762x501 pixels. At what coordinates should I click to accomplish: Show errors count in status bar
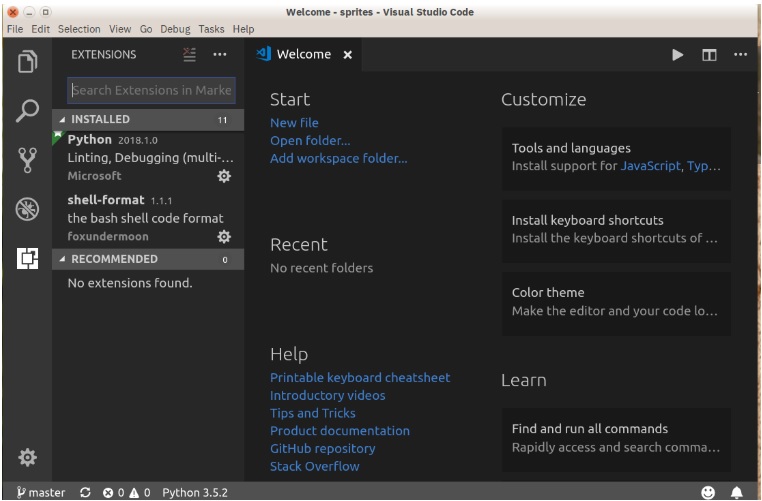click(x=113, y=492)
